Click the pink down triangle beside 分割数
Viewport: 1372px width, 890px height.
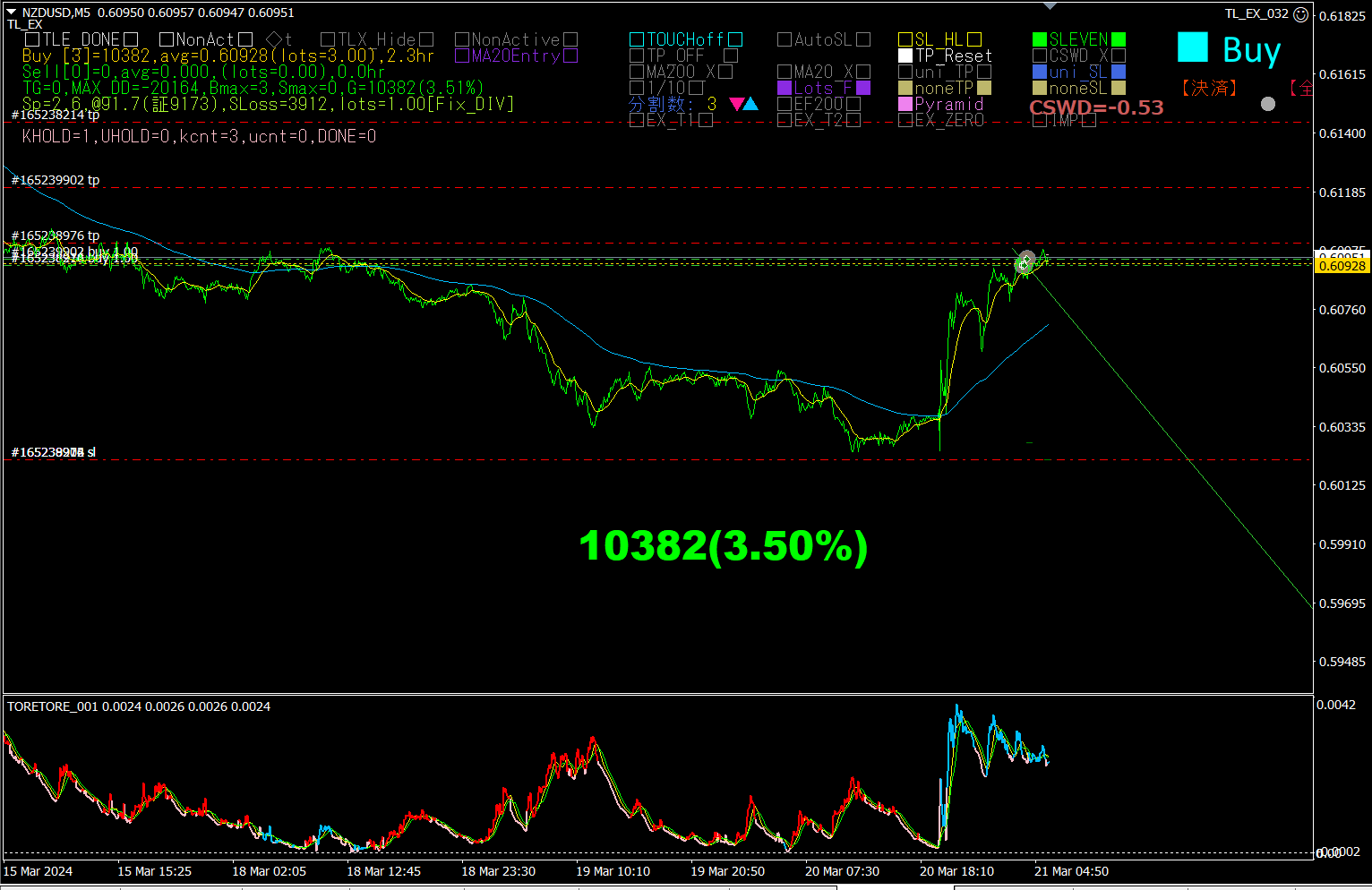tap(737, 105)
